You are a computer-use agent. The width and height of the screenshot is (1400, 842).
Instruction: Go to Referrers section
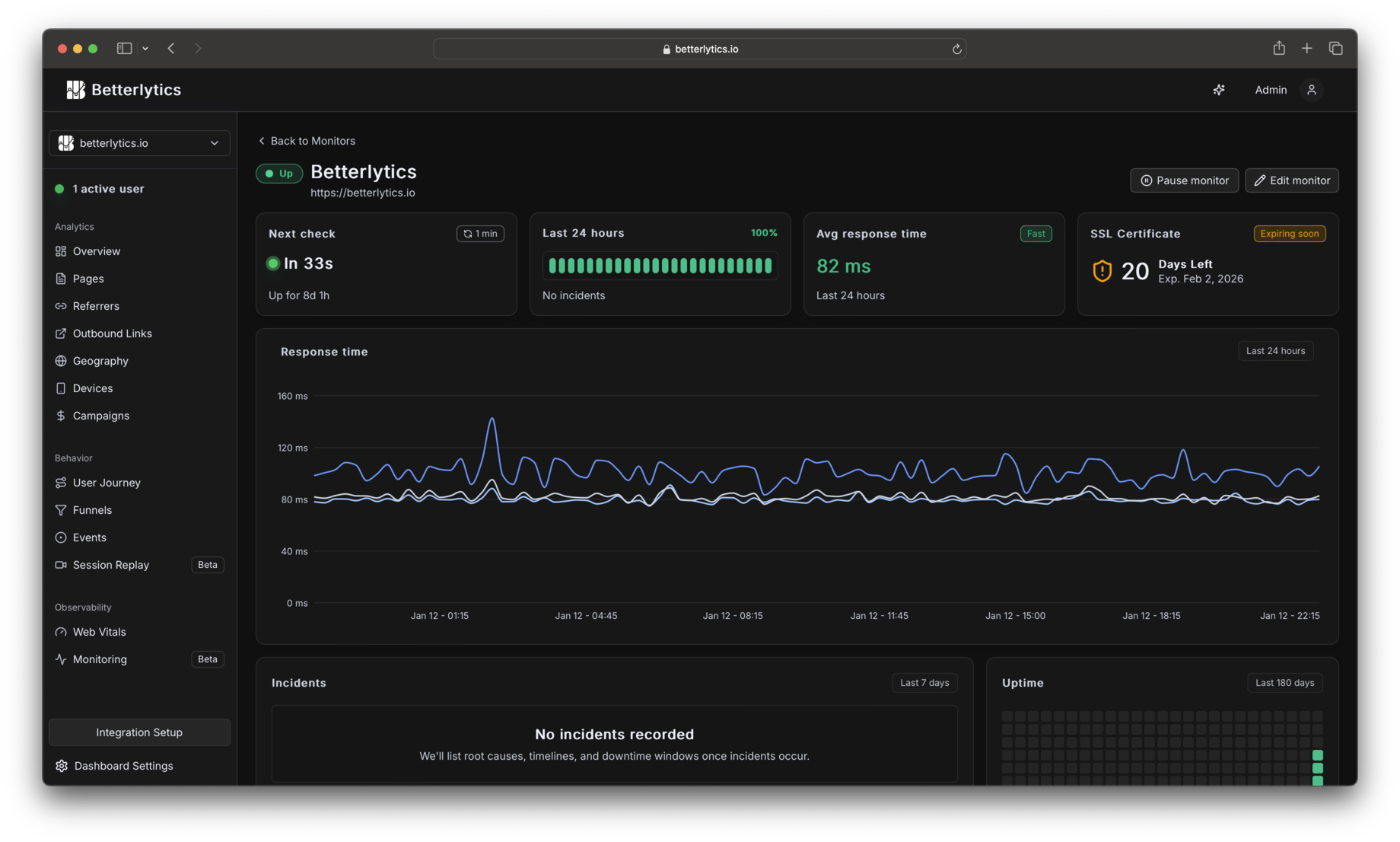tap(96, 306)
